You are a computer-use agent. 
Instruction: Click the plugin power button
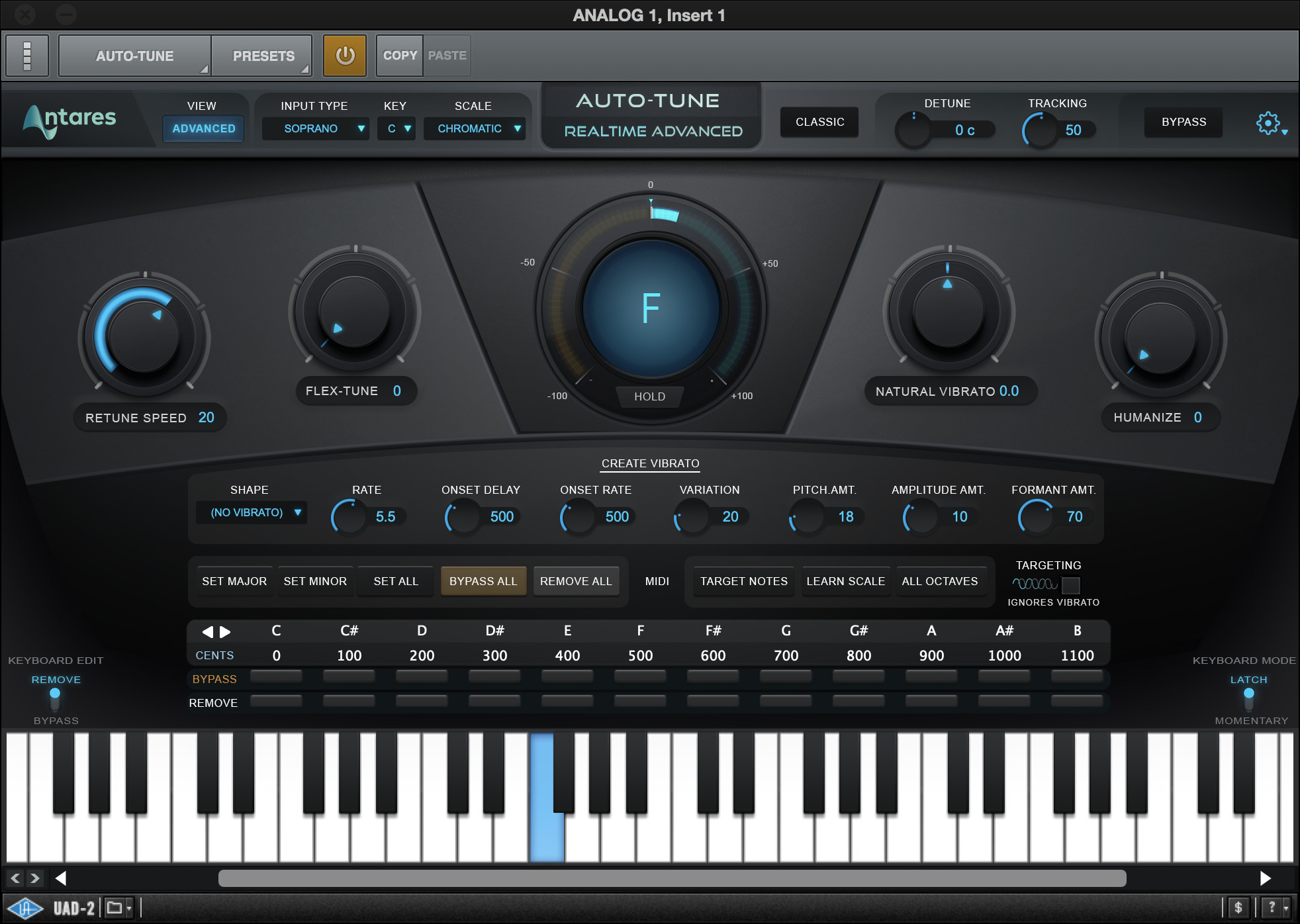[x=345, y=56]
